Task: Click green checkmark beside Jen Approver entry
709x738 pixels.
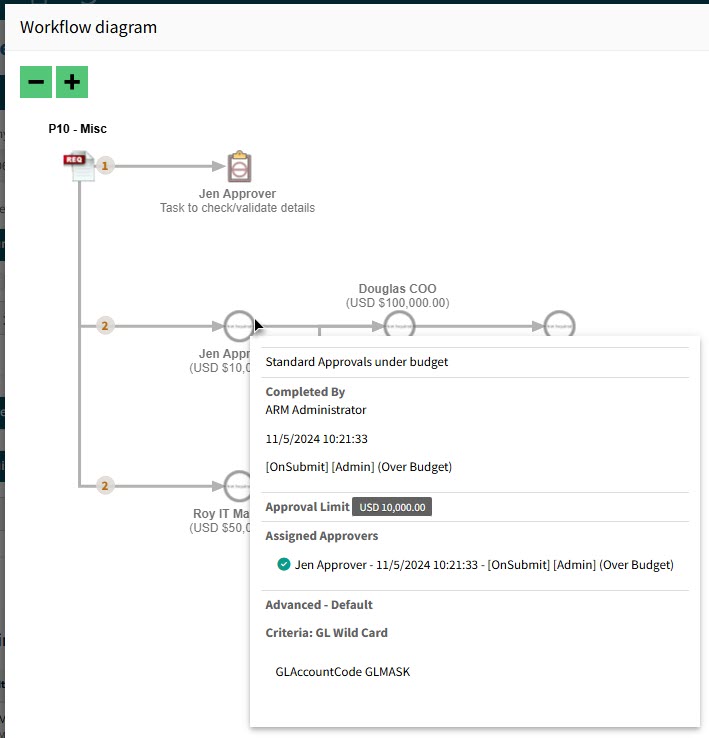Action: click(284, 565)
